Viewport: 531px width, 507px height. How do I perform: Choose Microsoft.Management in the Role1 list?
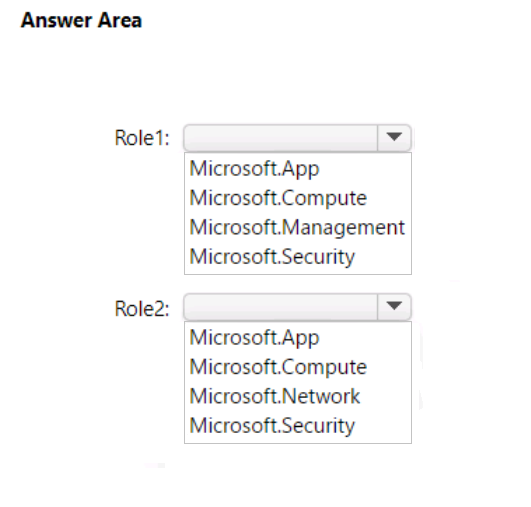pos(297,227)
